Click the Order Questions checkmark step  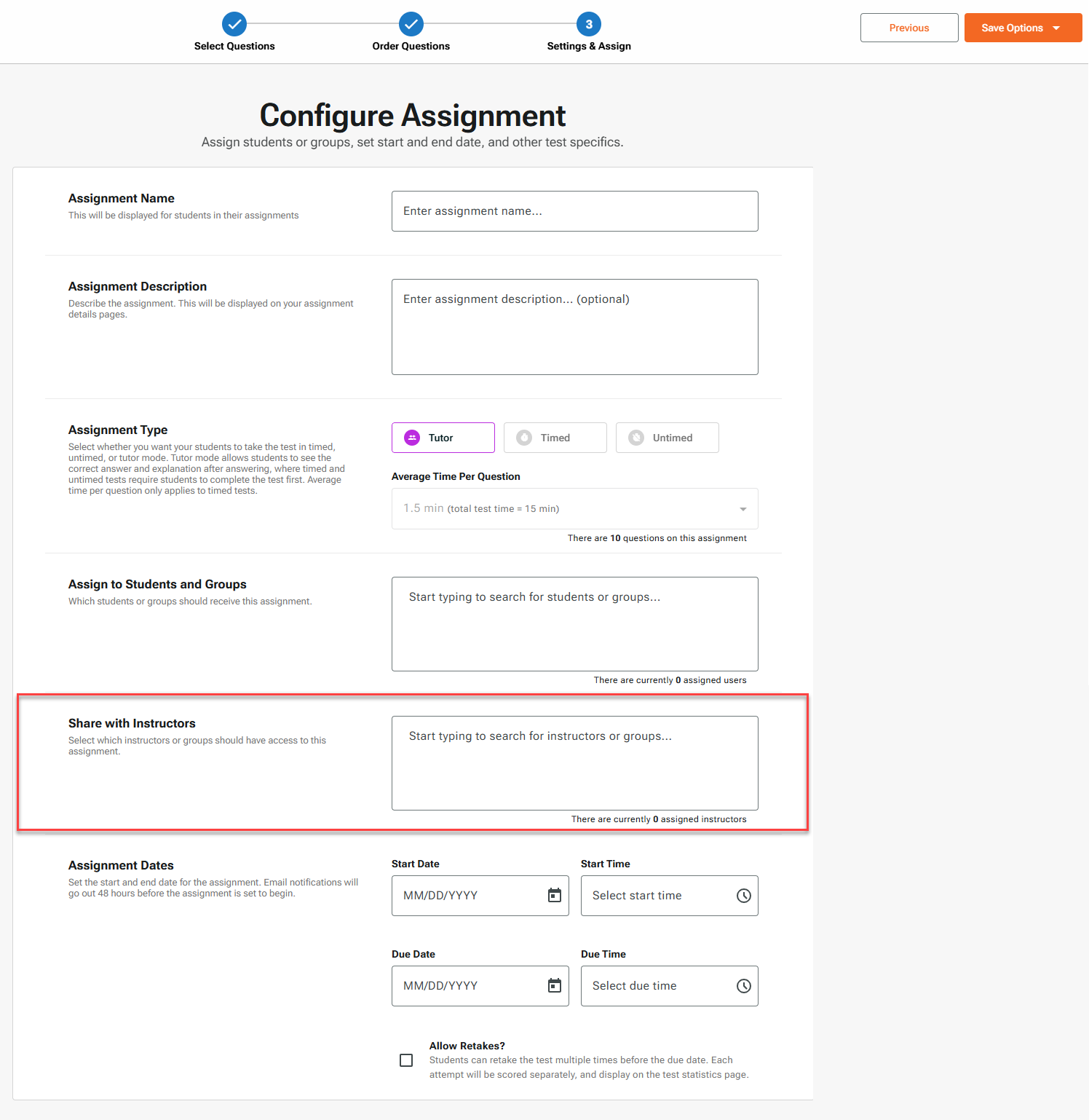[x=411, y=24]
